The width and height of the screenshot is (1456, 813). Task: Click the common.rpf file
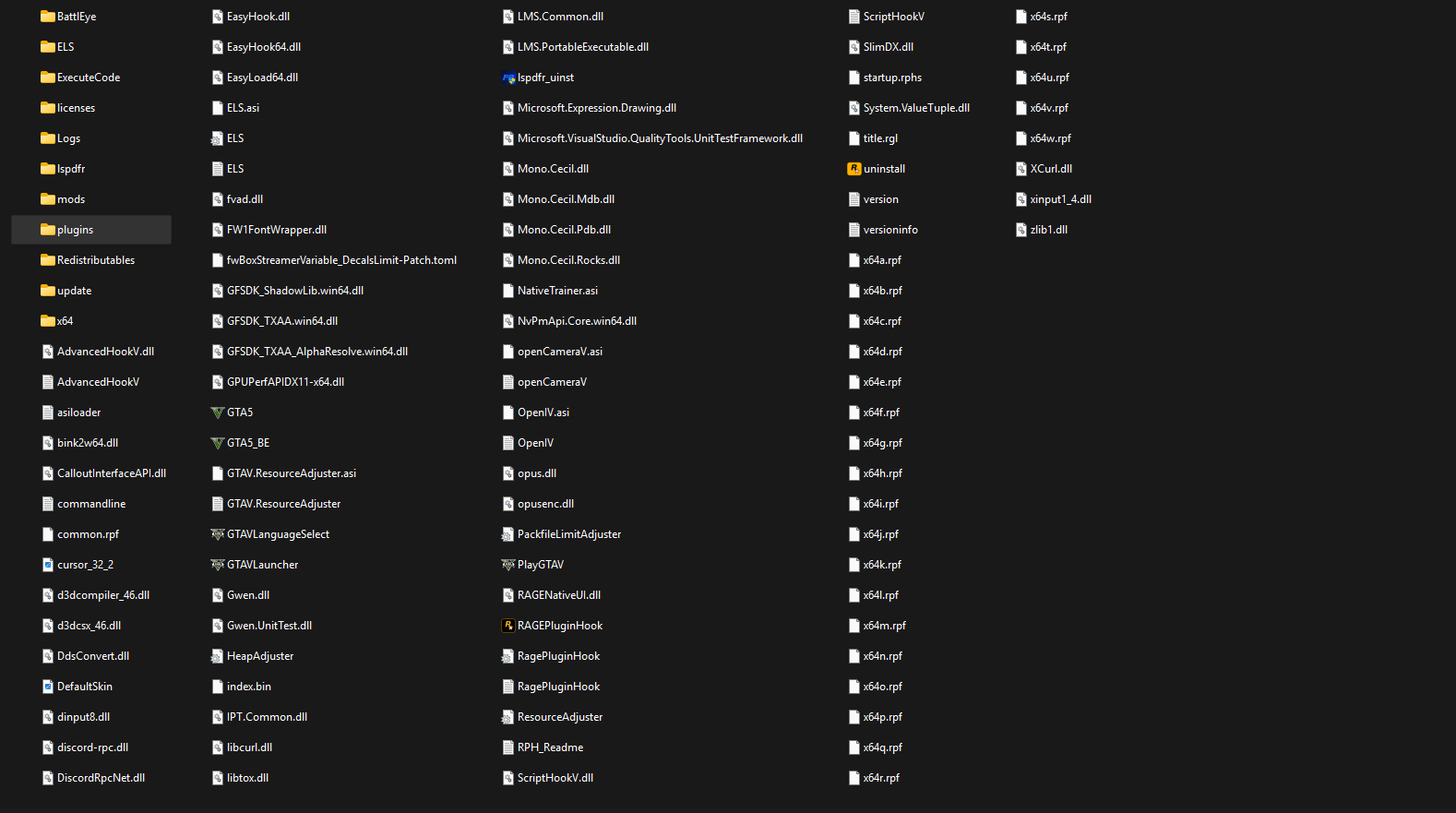click(80, 534)
